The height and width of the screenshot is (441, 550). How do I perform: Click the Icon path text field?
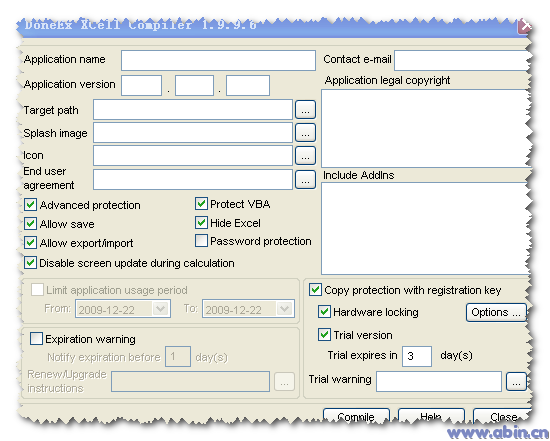[193, 155]
